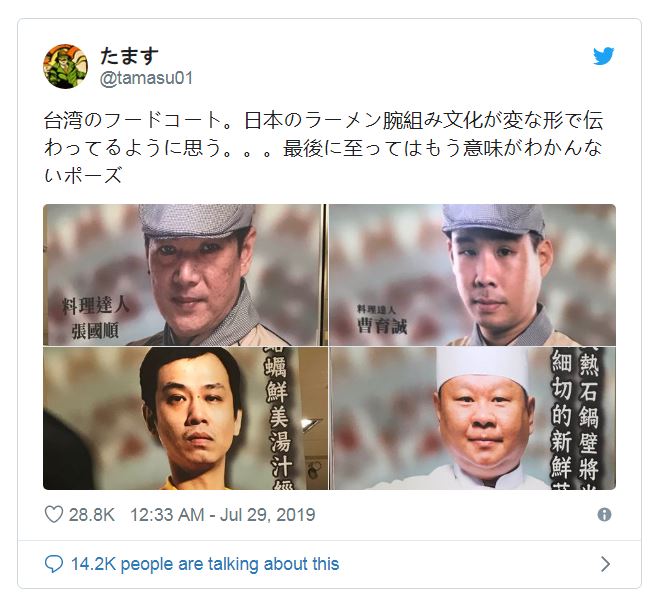The image size is (655, 595).
Task: Click the Japanese tweet text body
Action: 323,147
